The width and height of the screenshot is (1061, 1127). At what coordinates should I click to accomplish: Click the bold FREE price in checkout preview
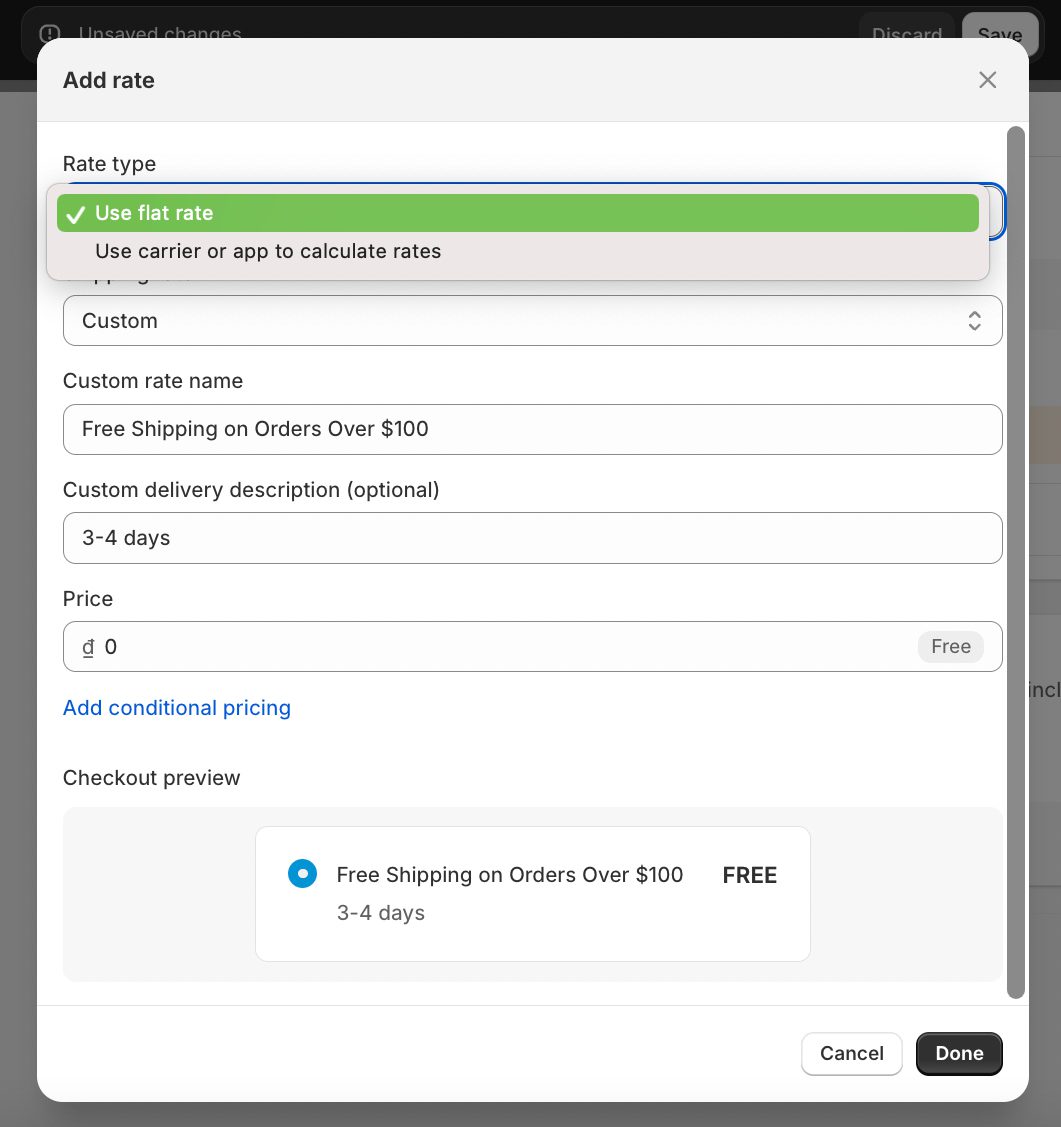click(749, 876)
